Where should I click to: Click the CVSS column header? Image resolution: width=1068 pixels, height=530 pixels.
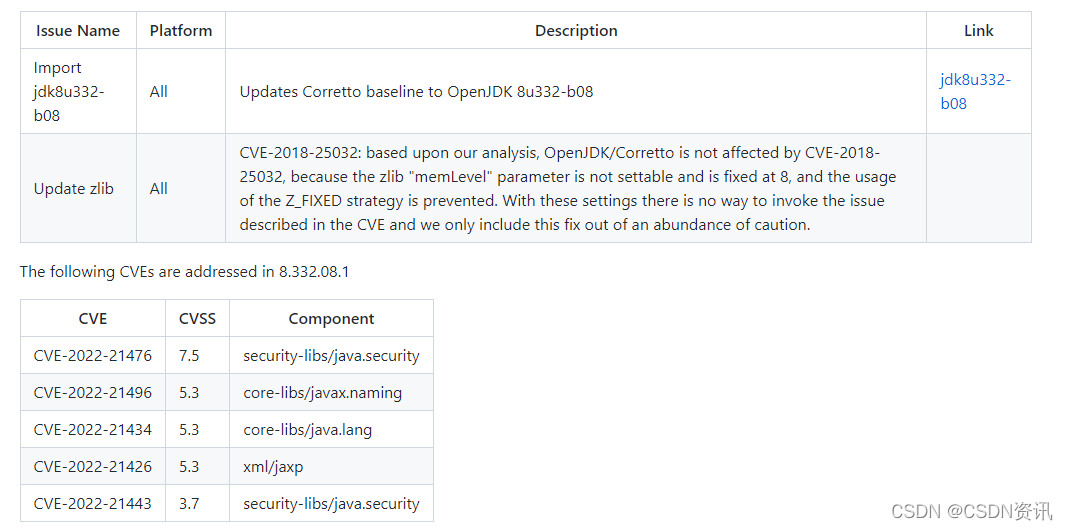[197, 319]
